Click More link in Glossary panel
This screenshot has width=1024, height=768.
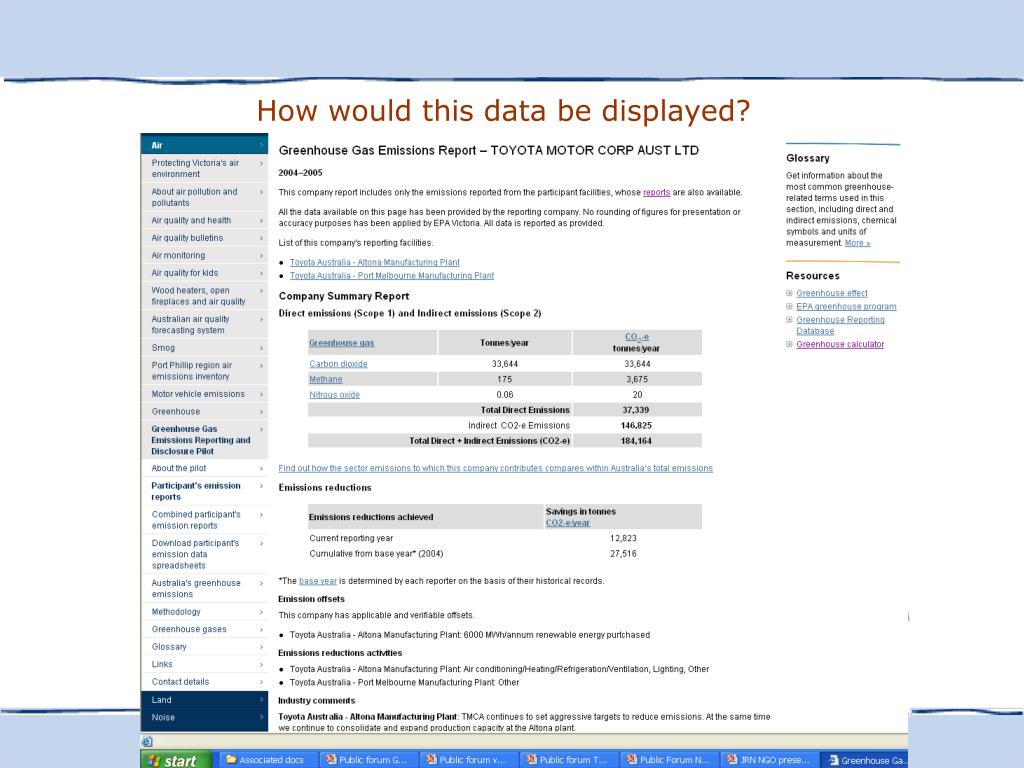[x=857, y=243]
